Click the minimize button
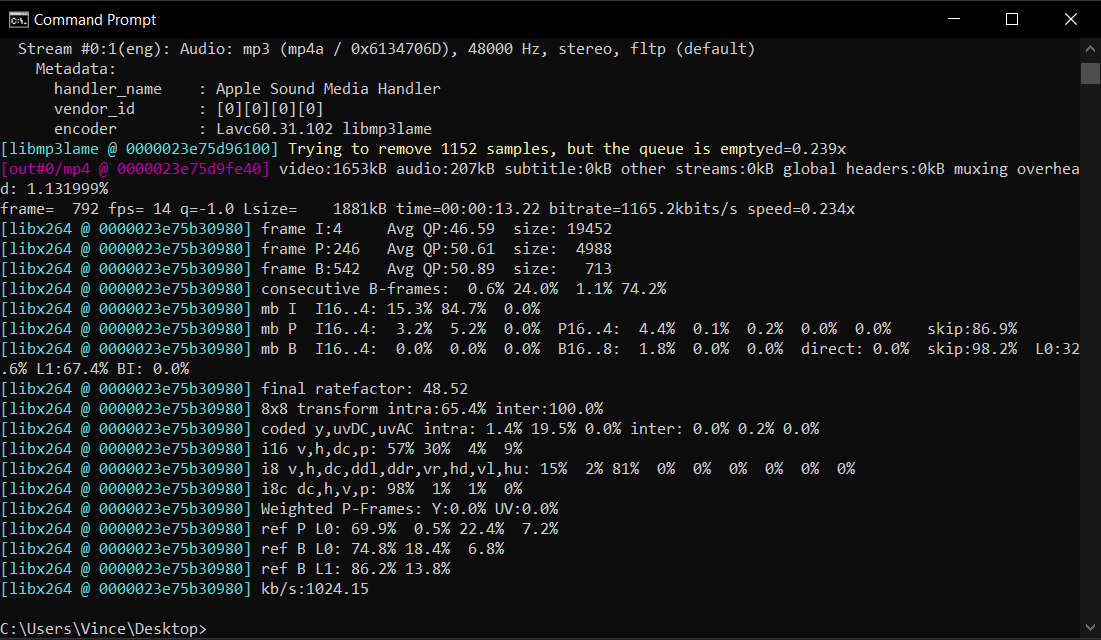 pos(956,18)
